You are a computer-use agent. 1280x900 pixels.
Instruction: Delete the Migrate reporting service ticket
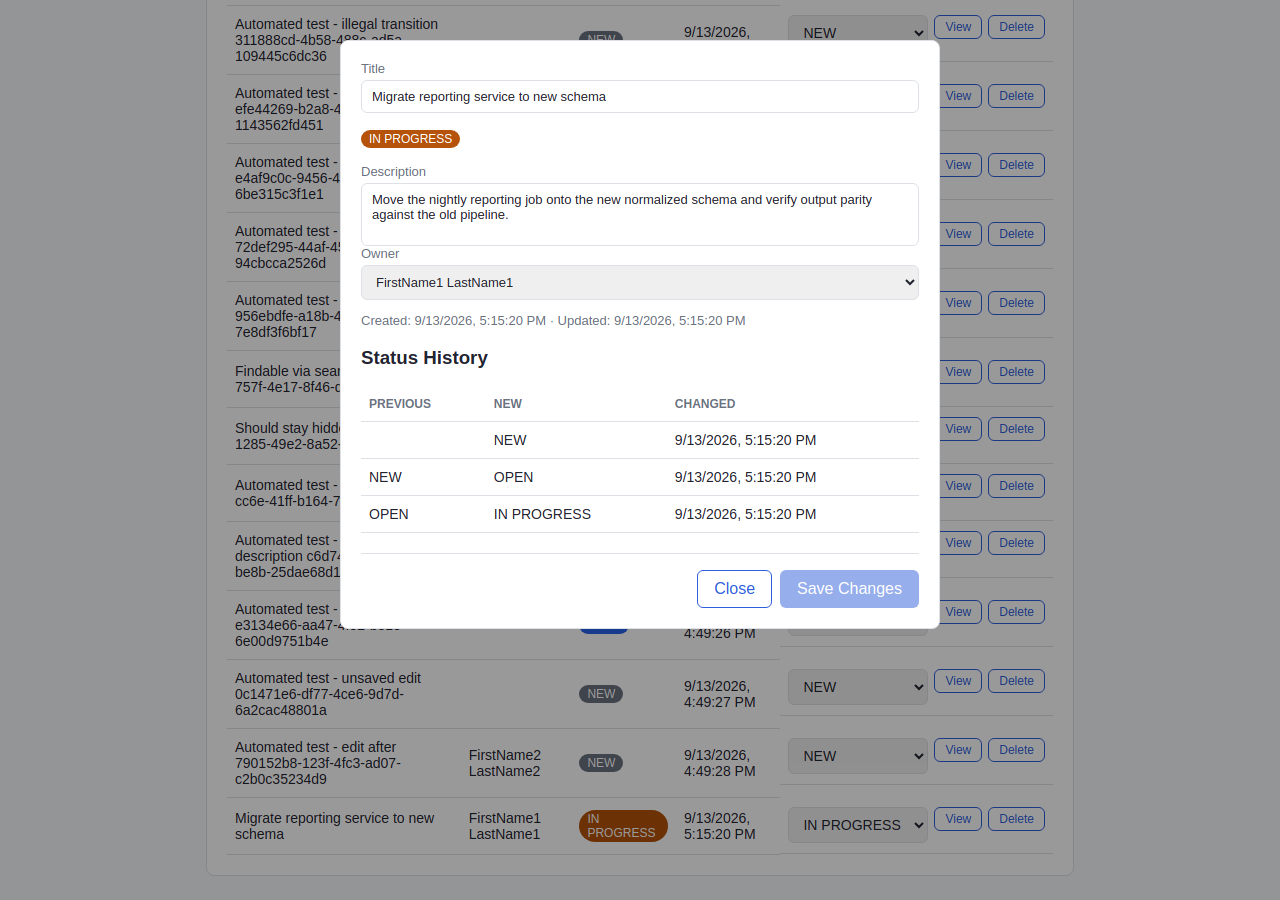(x=1016, y=819)
